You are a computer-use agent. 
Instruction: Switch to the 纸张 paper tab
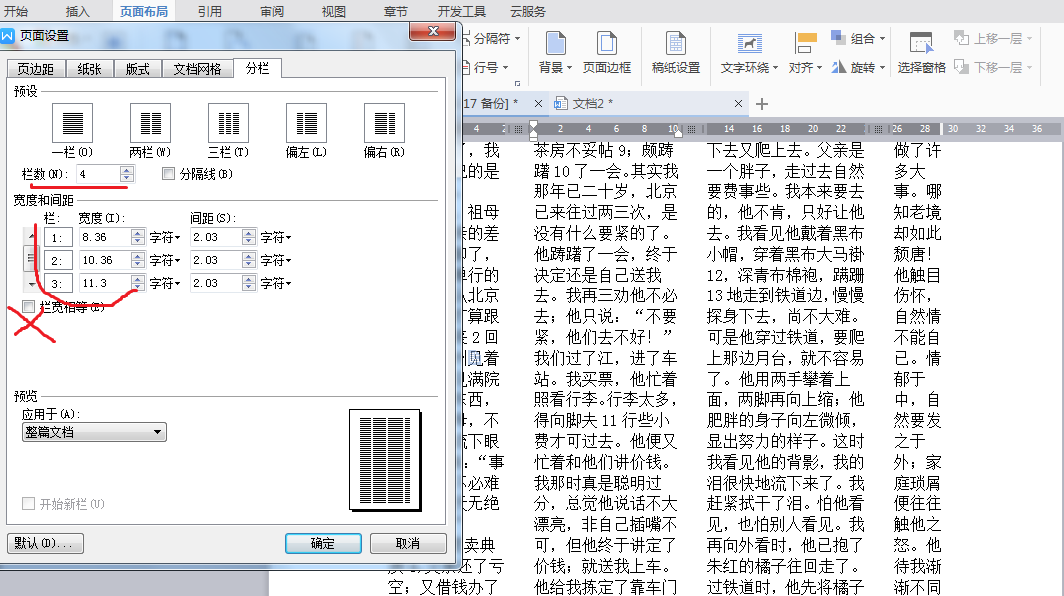(89, 69)
